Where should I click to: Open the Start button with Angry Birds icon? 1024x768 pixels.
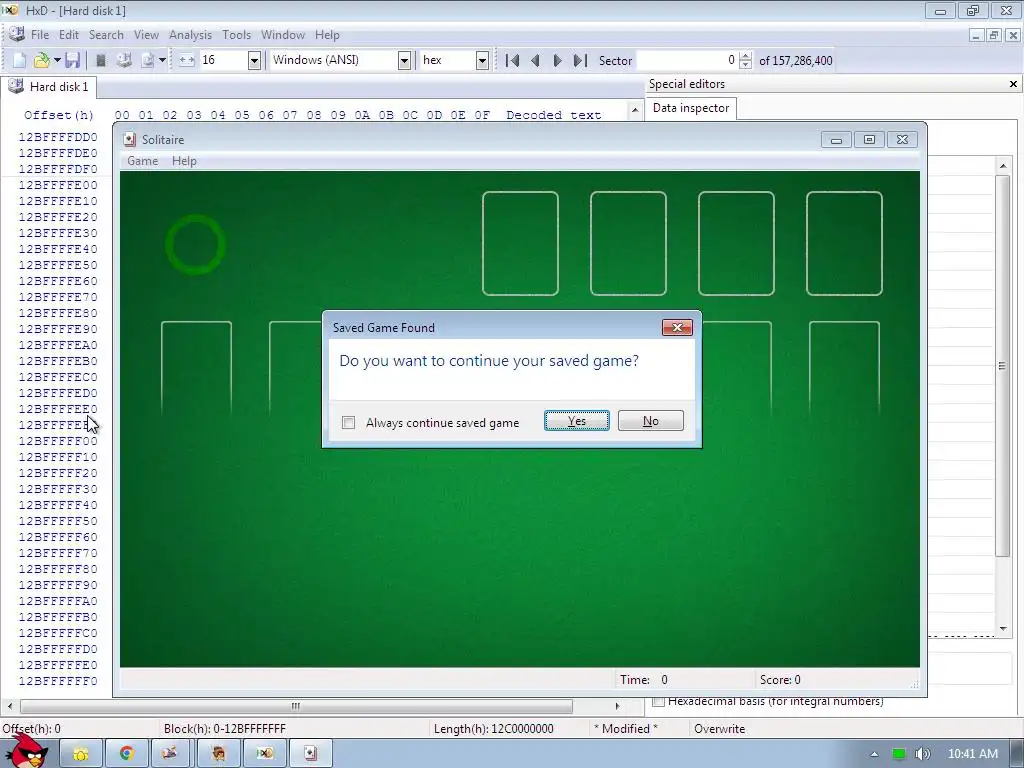[28, 751]
